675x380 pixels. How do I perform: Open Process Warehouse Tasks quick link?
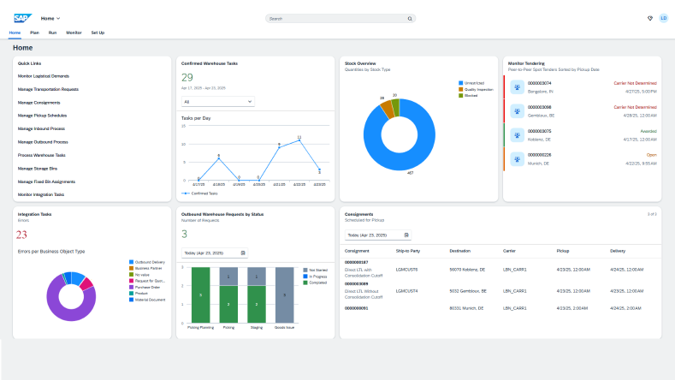point(42,155)
